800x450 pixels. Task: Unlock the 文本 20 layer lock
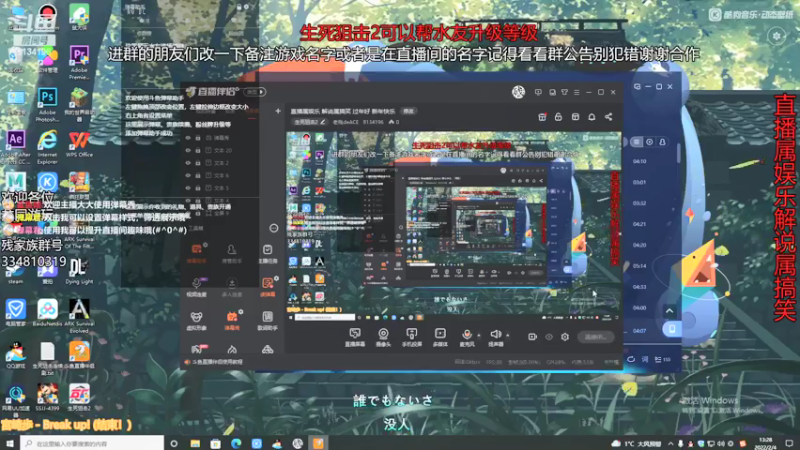198,151
